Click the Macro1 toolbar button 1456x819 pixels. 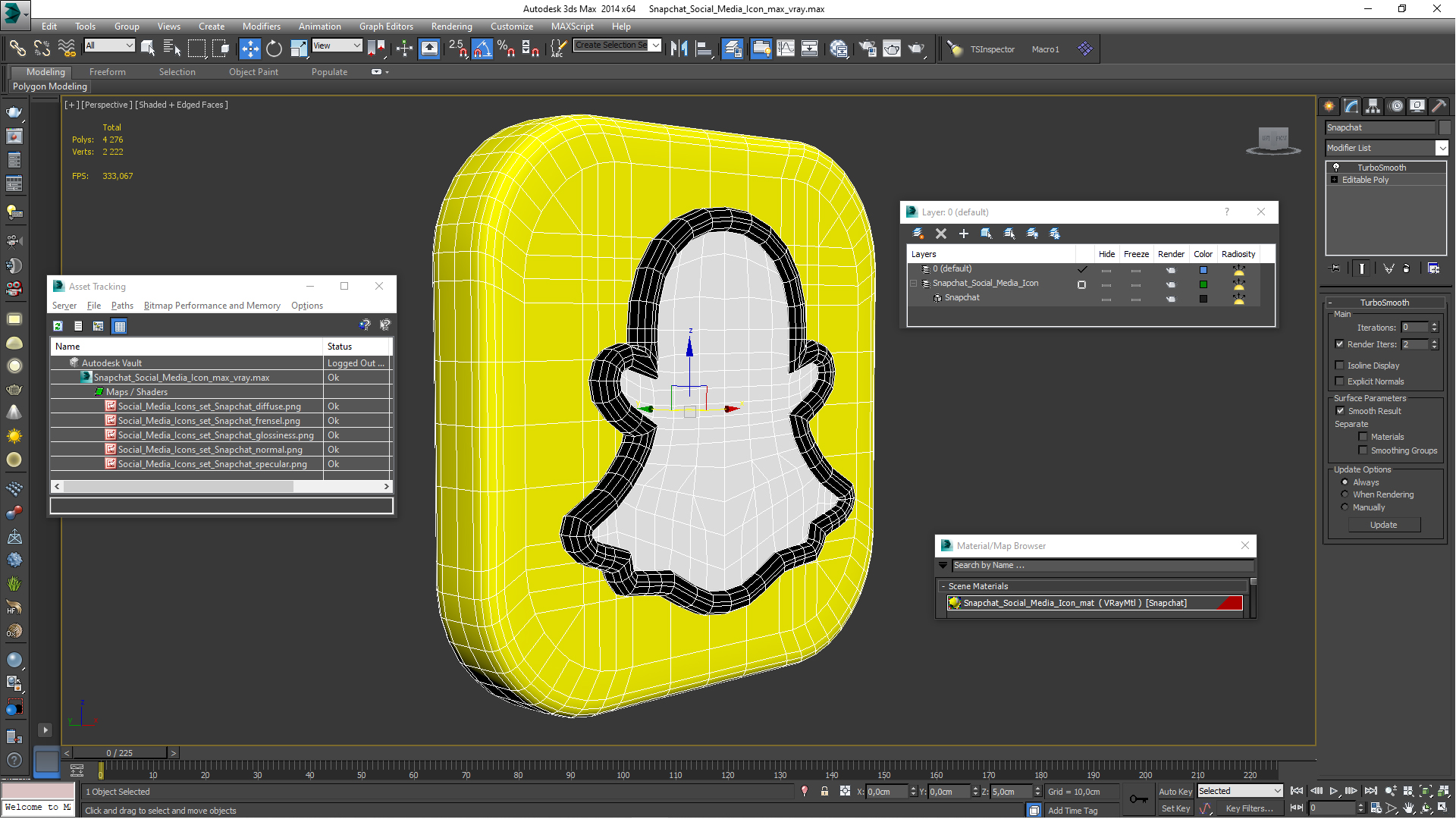click(1045, 49)
